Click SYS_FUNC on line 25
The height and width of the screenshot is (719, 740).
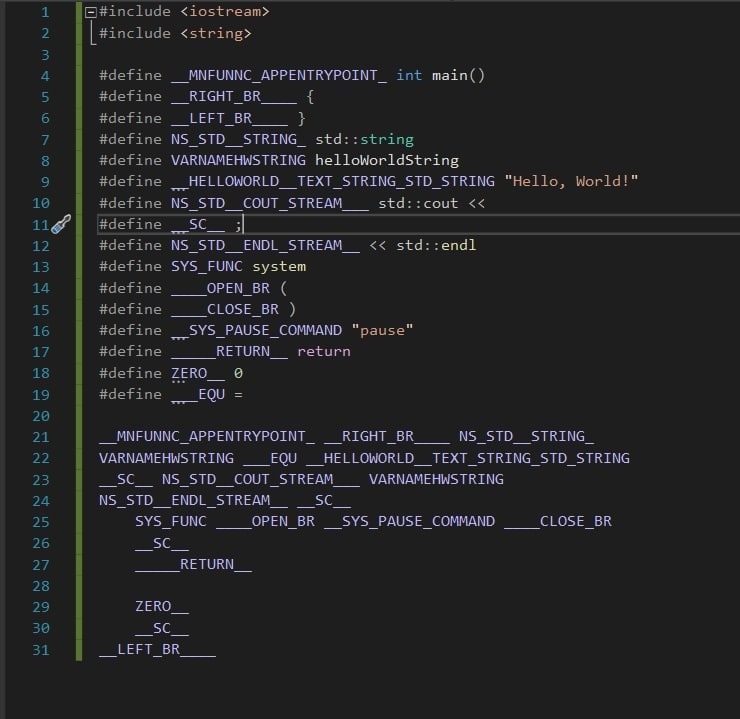pyautogui.click(x=171, y=521)
